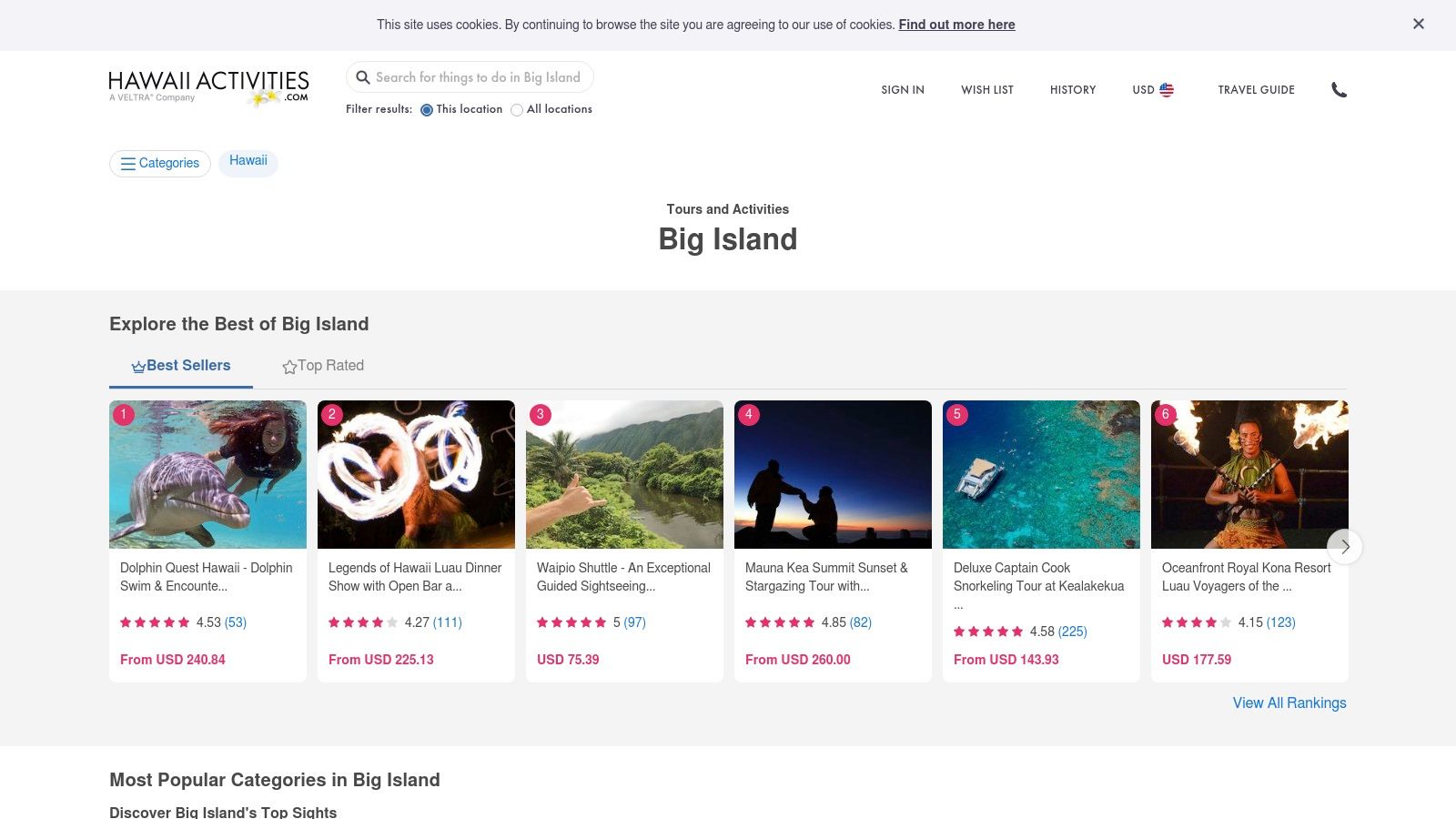The height and width of the screenshot is (819, 1456).
Task: Open the Wish List page
Action: 987,90
